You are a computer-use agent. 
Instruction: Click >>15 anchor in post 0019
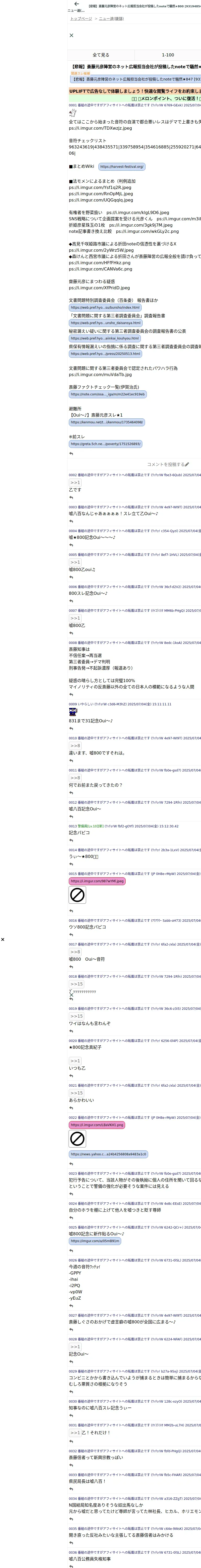[x=76, y=1017]
